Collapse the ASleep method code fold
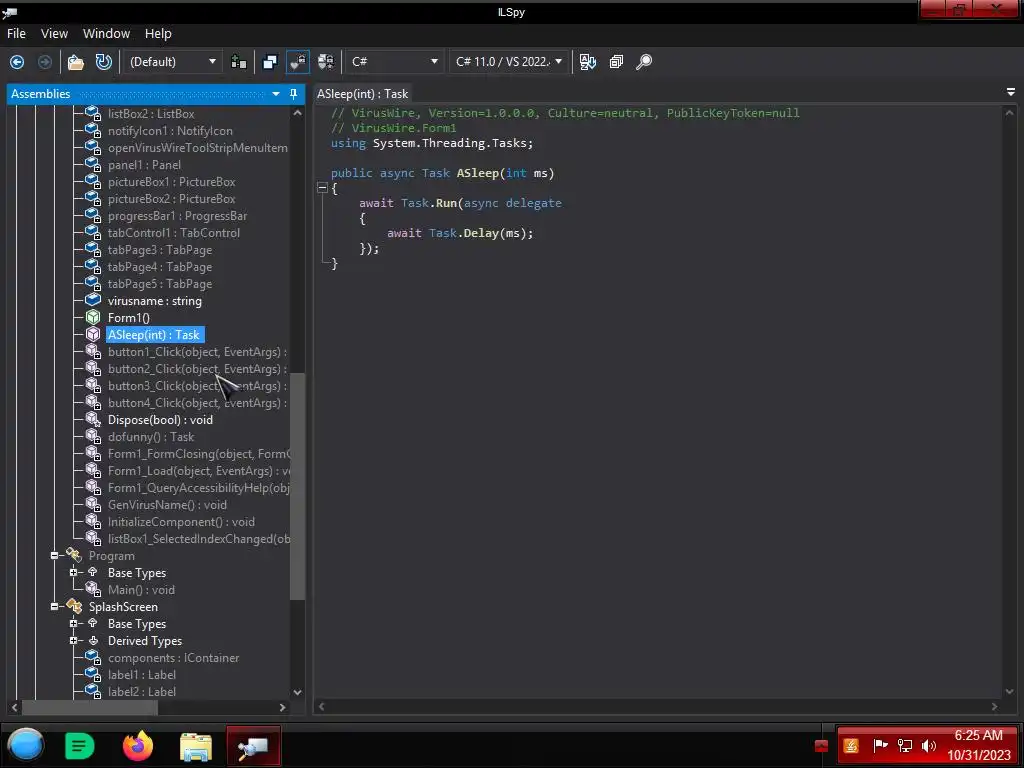 [x=322, y=188]
